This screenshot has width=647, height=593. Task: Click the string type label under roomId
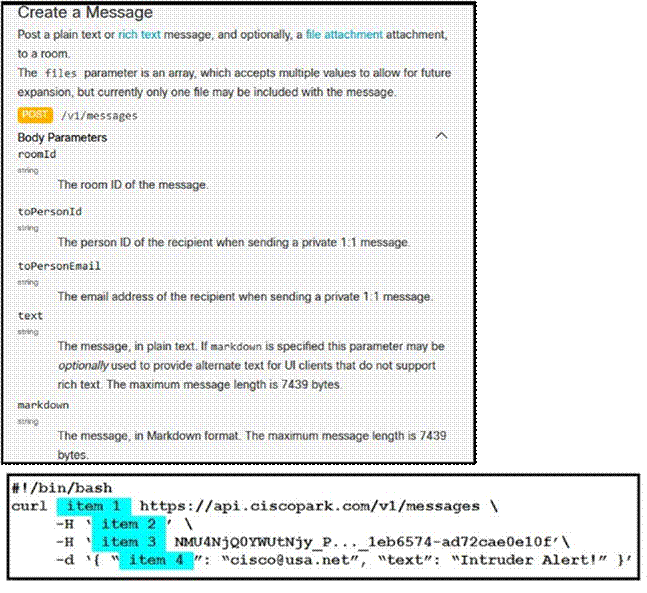(28, 170)
